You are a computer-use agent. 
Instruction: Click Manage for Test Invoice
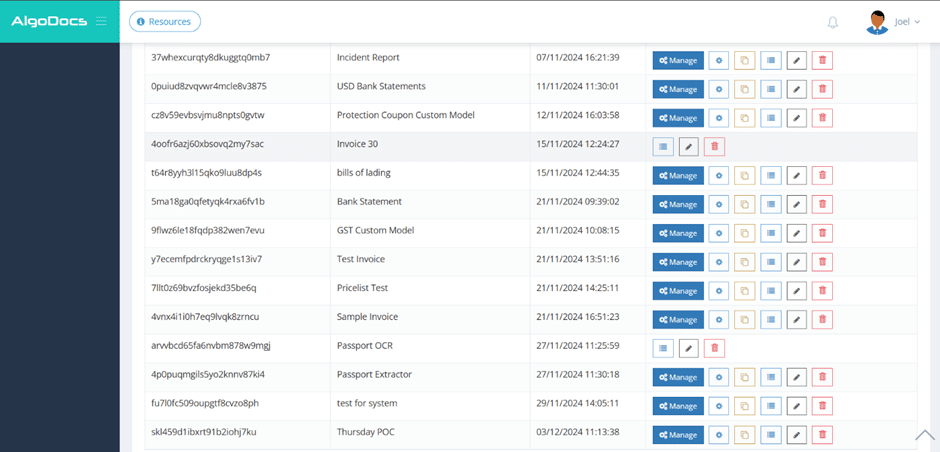tap(678, 262)
